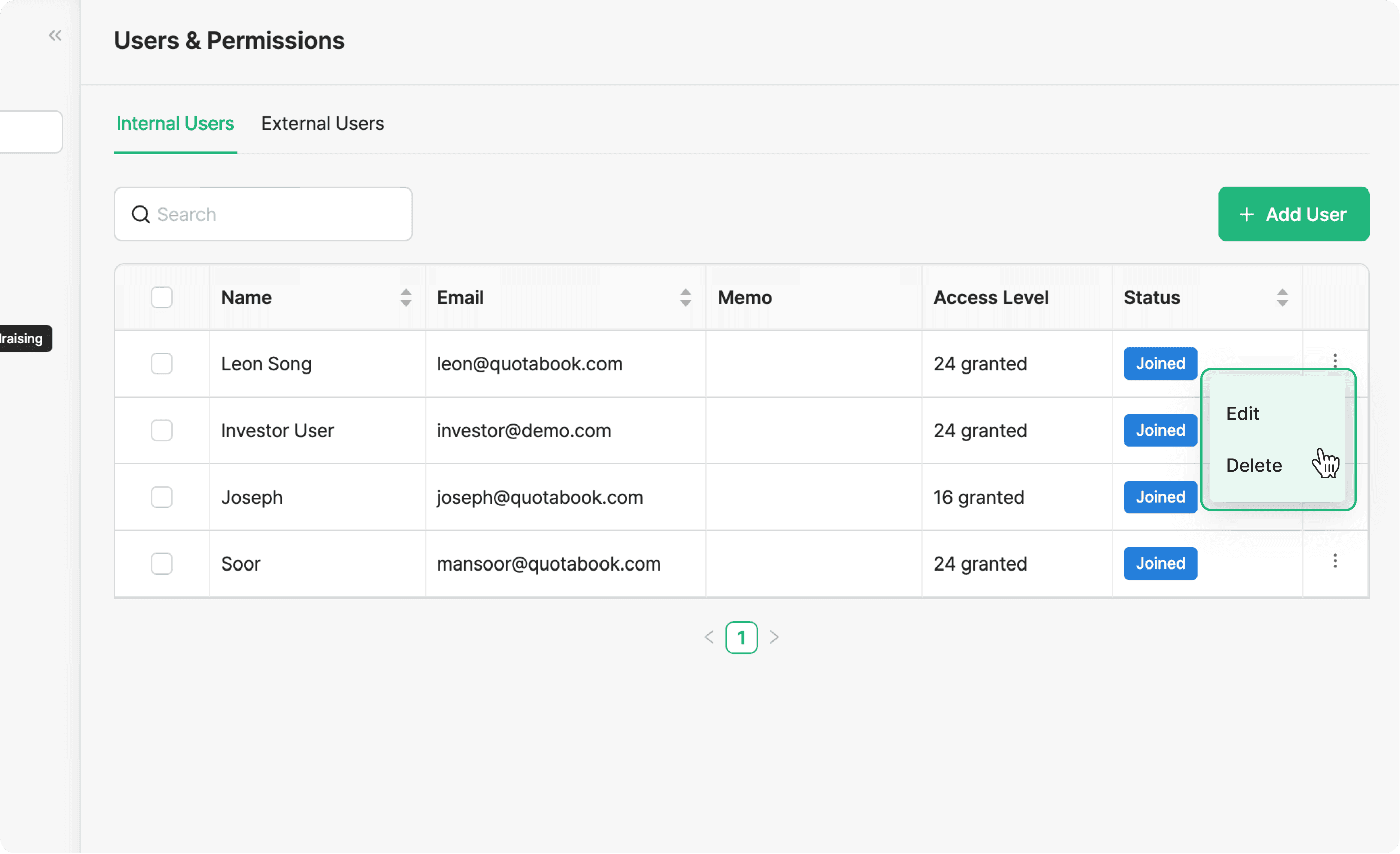Sort the table by Status column

(x=1282, y=297)
